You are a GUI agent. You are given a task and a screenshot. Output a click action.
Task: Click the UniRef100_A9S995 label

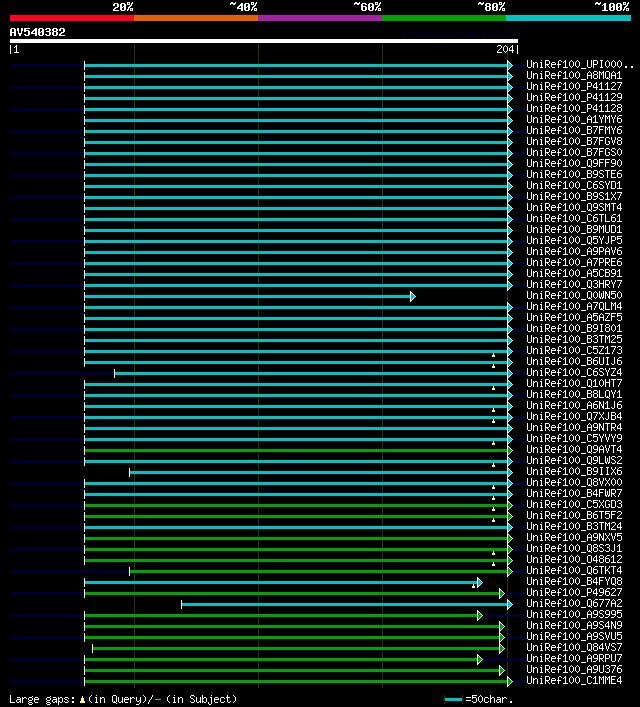click(x=574, y=615)
